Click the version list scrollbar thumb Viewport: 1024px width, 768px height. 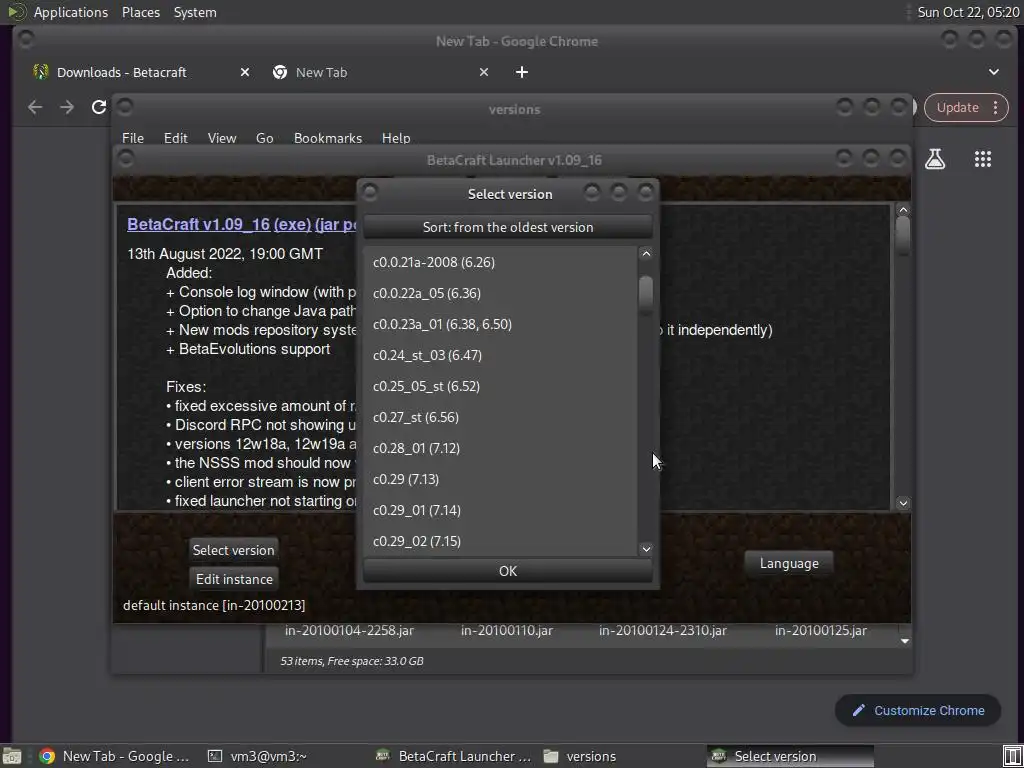645,295
